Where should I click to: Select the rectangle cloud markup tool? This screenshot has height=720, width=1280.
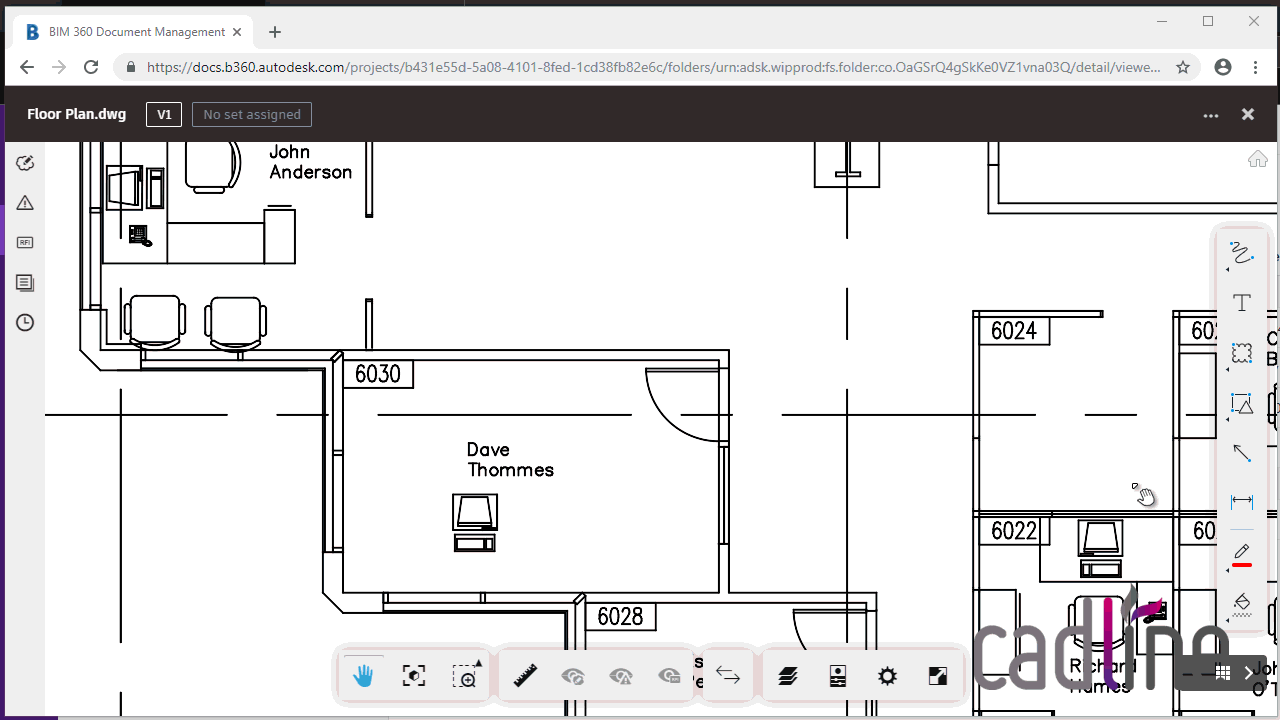click(1241, 353)
